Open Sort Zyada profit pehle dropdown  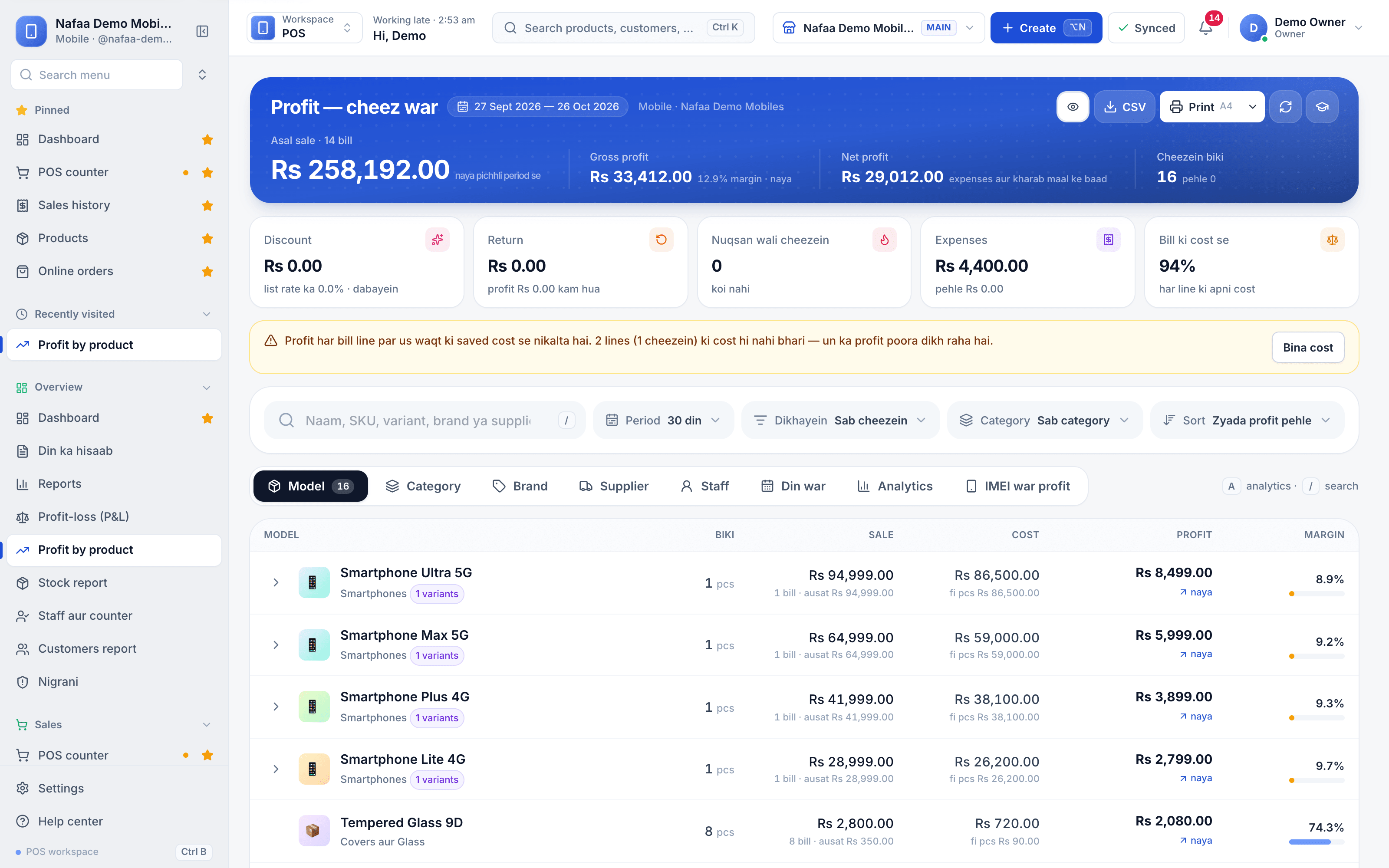pos(1247,420)
